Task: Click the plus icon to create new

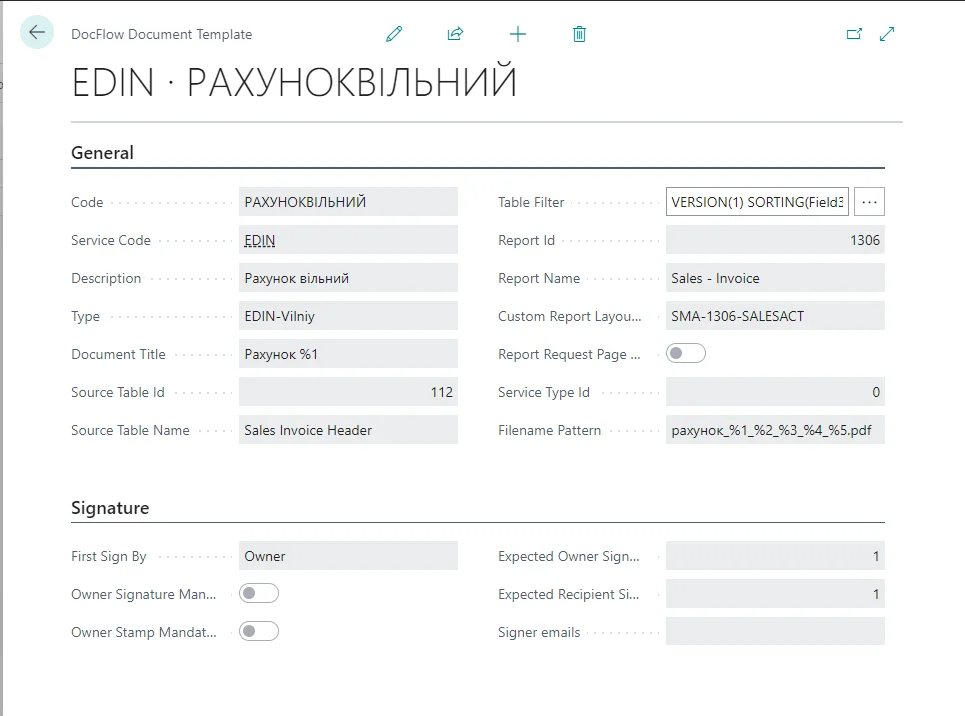Action: (517, 34)
